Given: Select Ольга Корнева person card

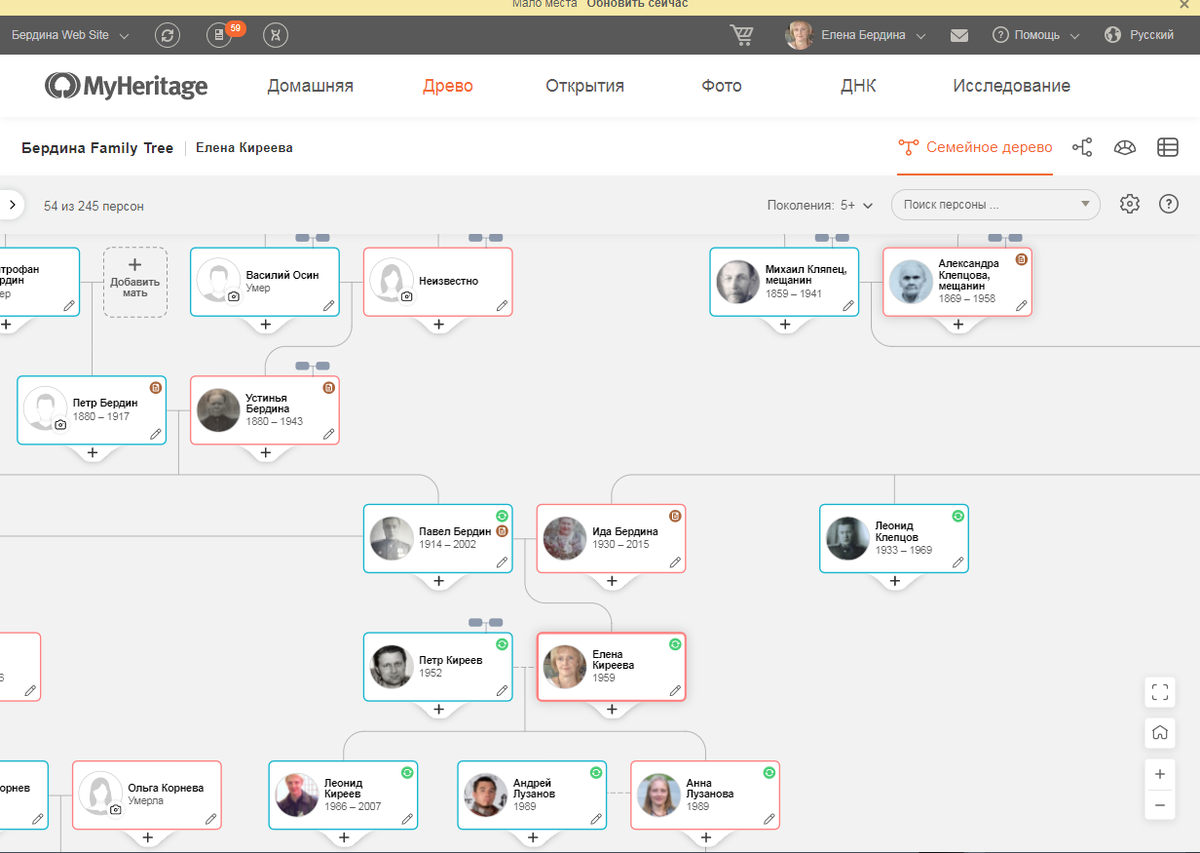Looking at the screenshot, I should (146, 795).
